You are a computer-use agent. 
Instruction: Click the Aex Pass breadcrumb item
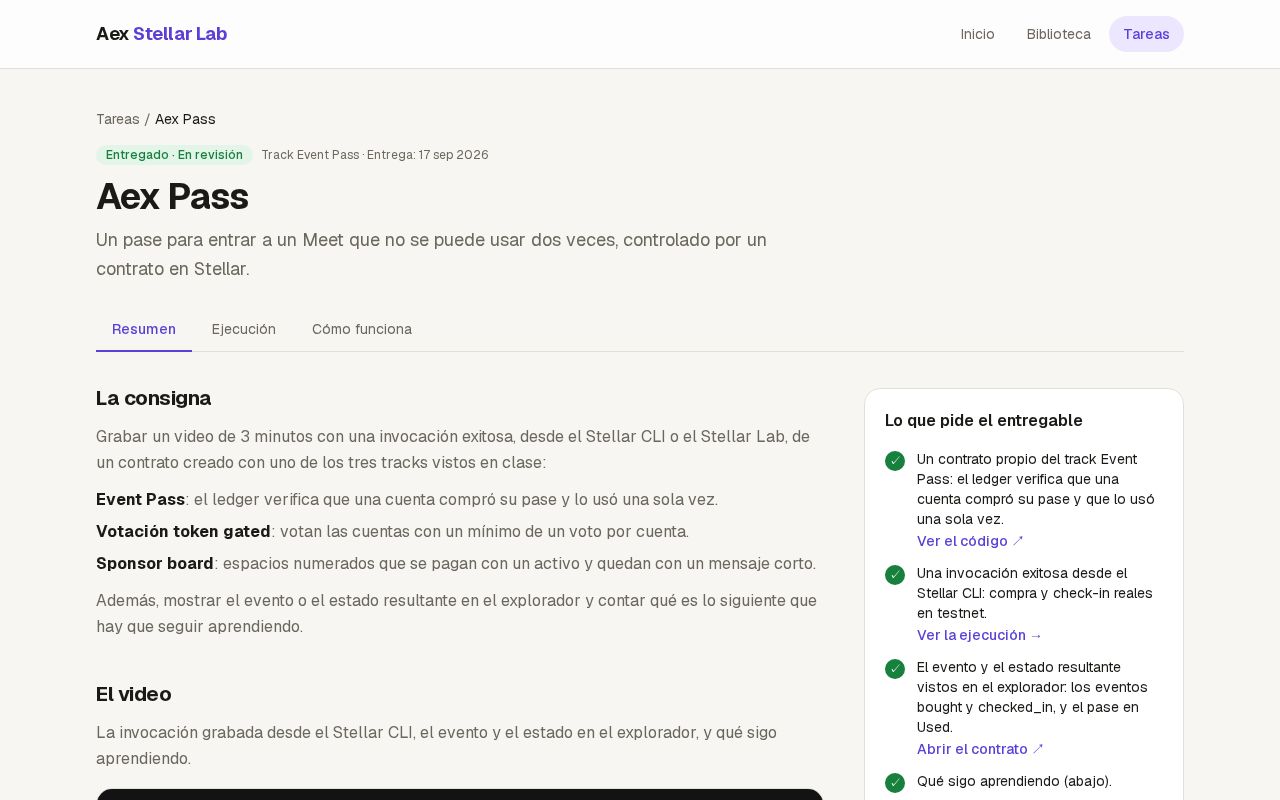point(185,119)
